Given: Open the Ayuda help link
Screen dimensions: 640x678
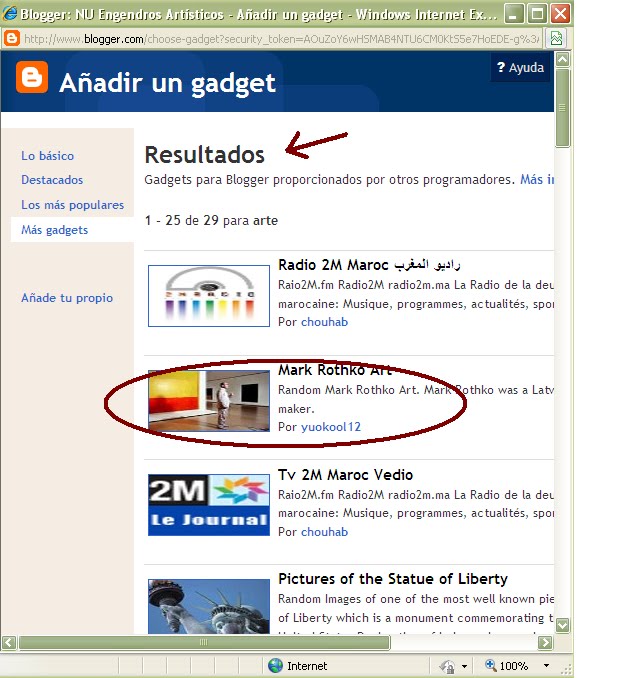Looking at the screenshot, I should coord(520,67).
